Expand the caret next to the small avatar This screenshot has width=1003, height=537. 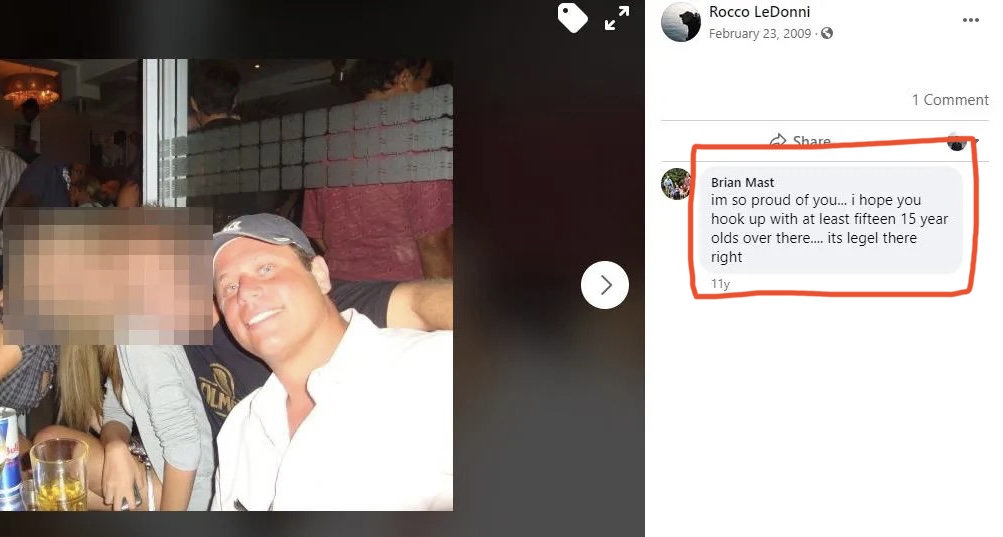(x=975, y=141)
